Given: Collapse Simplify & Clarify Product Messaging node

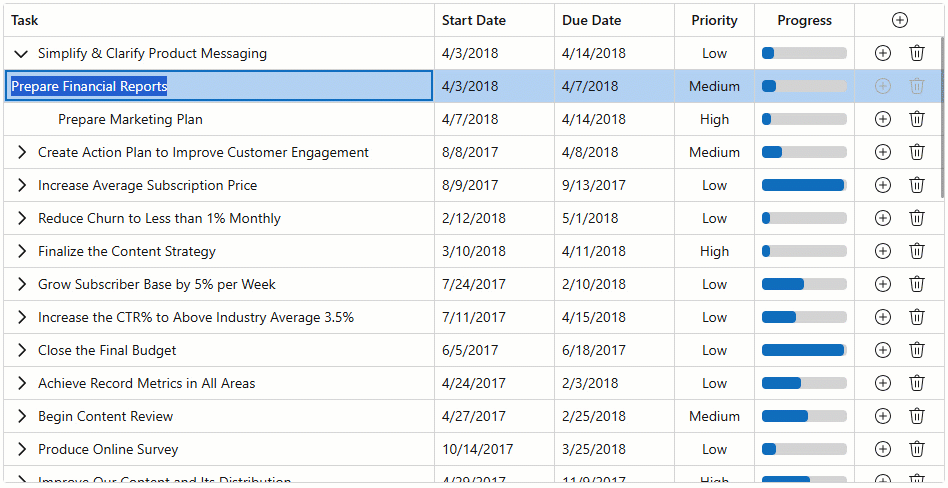Looking at the screenshot, I should point(21,54).
